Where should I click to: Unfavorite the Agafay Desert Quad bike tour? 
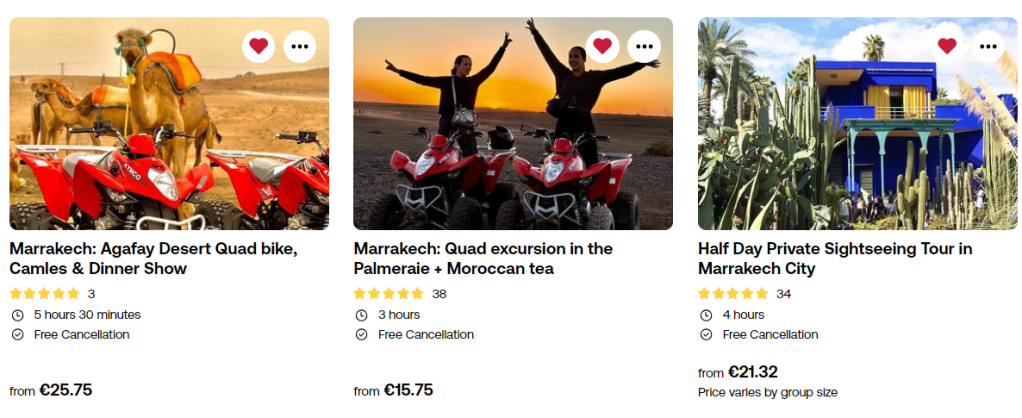(x=258, y=46)
